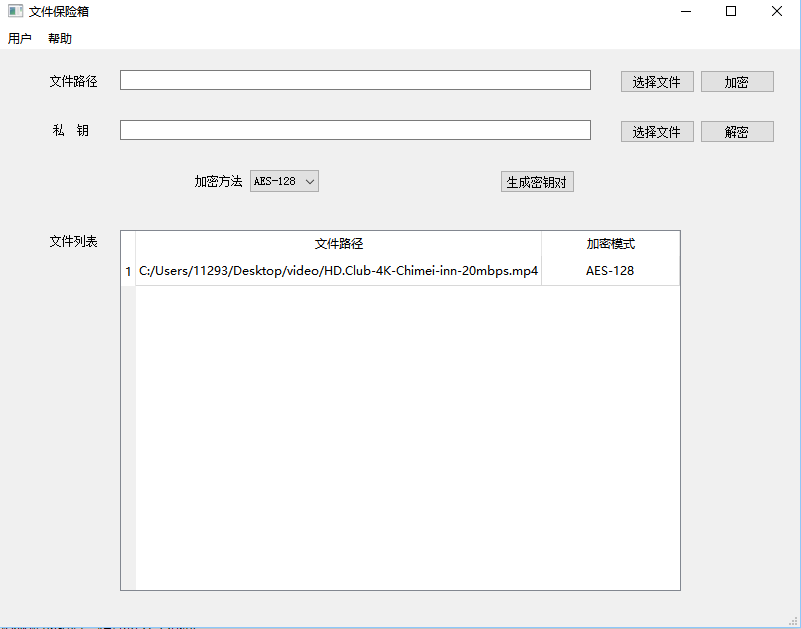Screen dimensions: 801x629
Task: Maximize the 文件保险箱 window
Action: coord(731,11)
